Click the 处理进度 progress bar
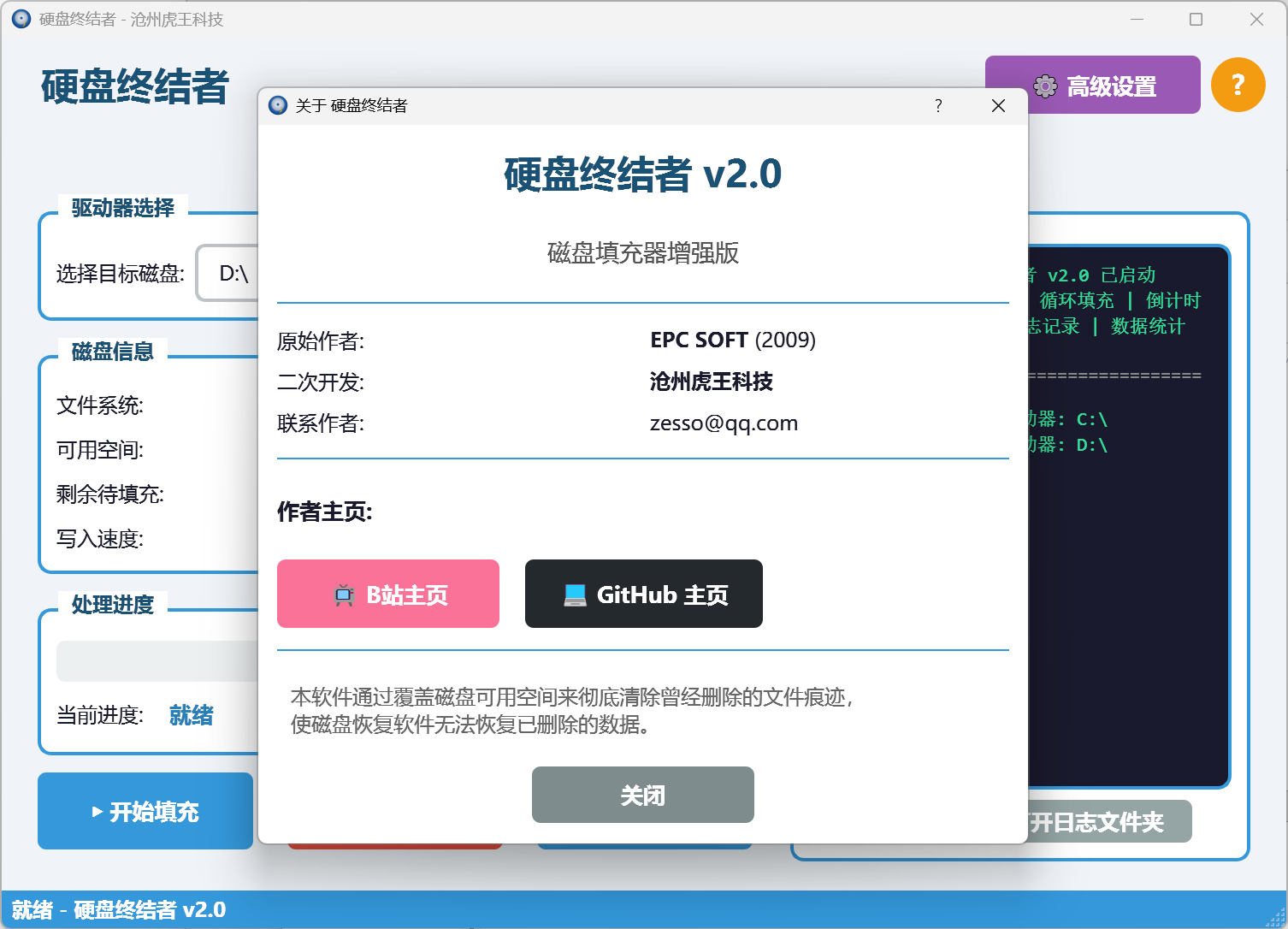The image size is (1288, 929). (154, 660)
